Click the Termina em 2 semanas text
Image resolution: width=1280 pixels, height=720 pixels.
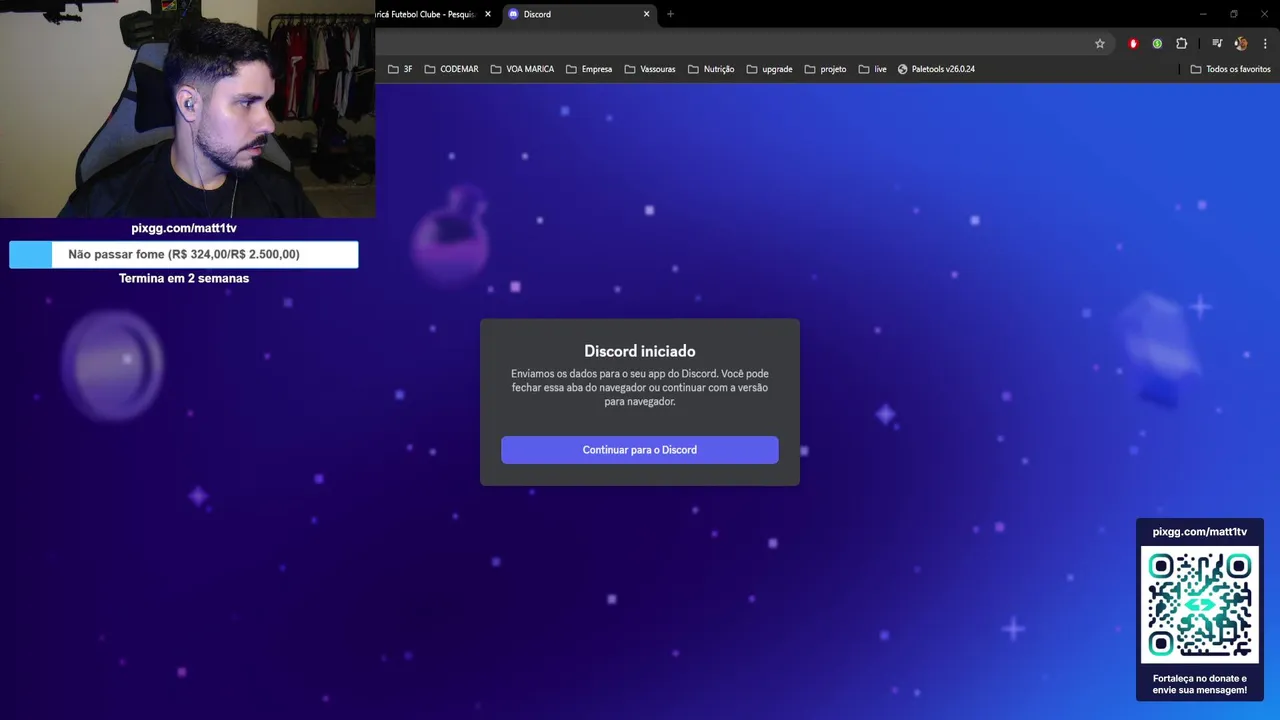coord(184,278)
